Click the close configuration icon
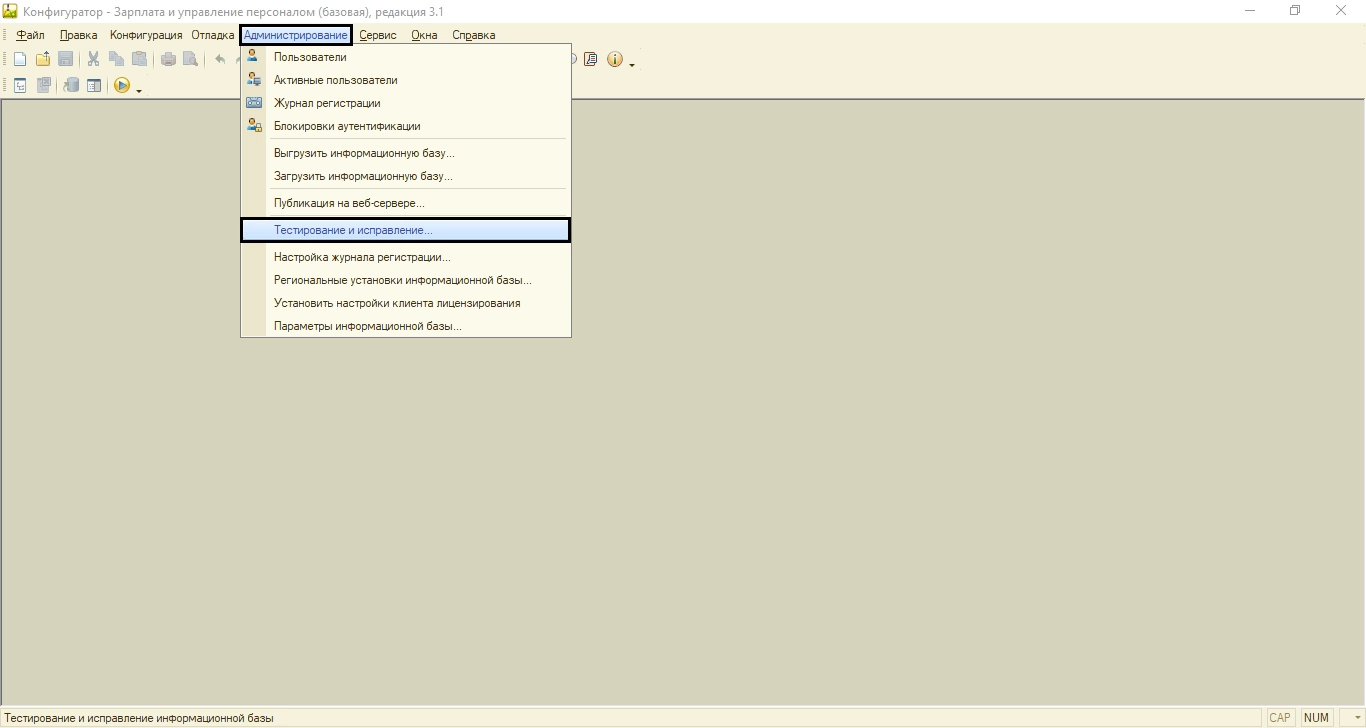Screen dimensions: 1366x728 pos(44,86)
